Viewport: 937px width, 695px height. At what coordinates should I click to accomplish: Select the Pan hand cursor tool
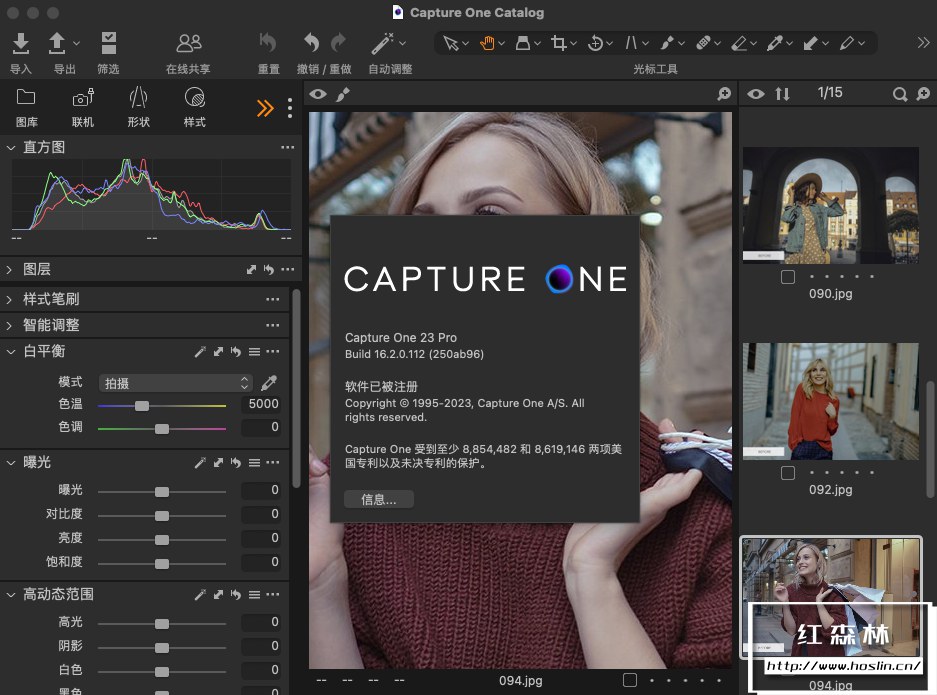tap(487, 43)
